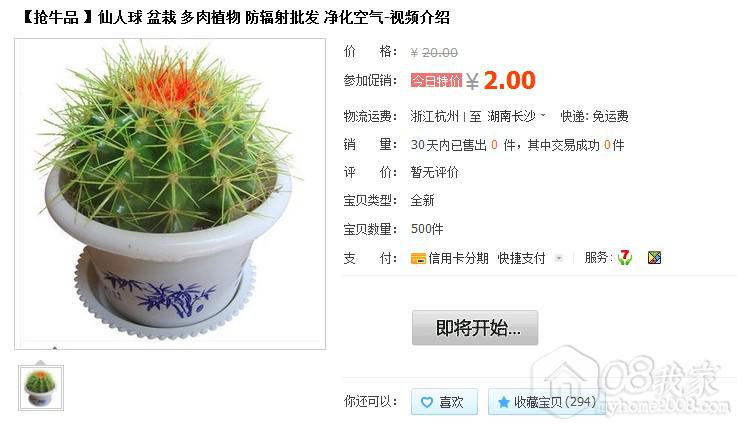Click the 信用卡分期 payment link
737x424 pixels.
point(458,258)
